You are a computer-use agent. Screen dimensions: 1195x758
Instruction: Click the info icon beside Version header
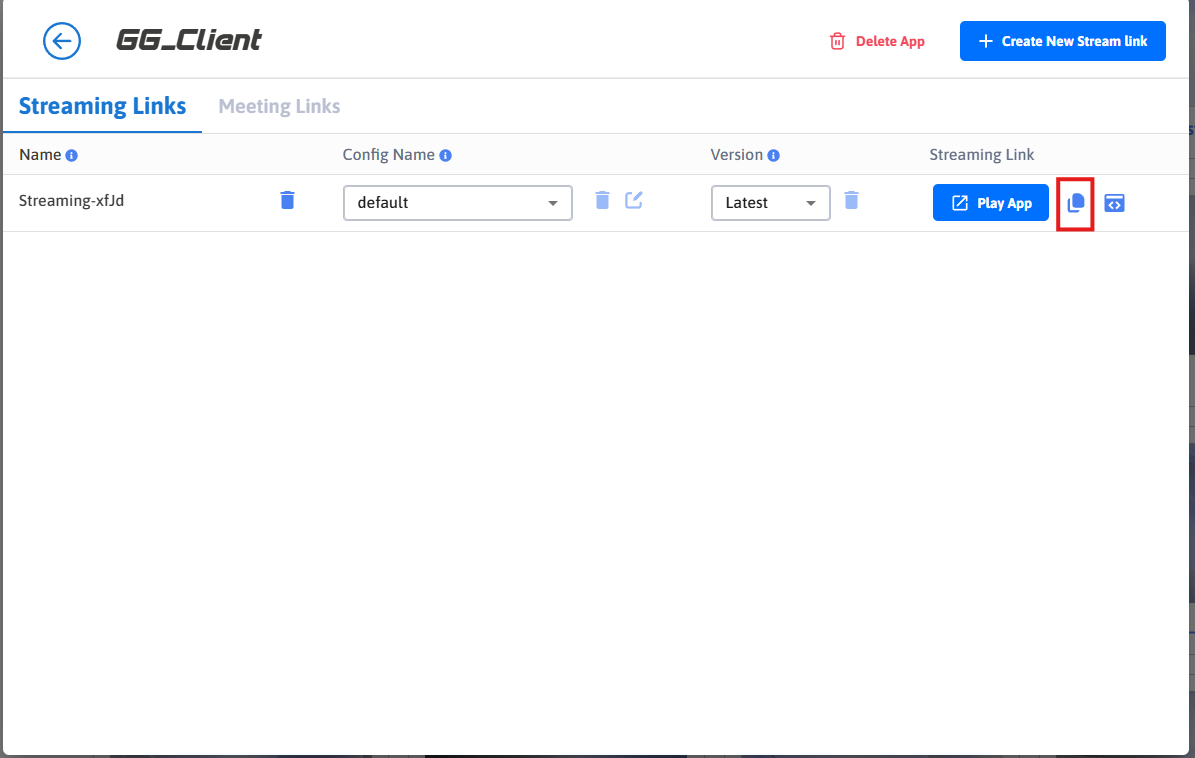point(774,156)
